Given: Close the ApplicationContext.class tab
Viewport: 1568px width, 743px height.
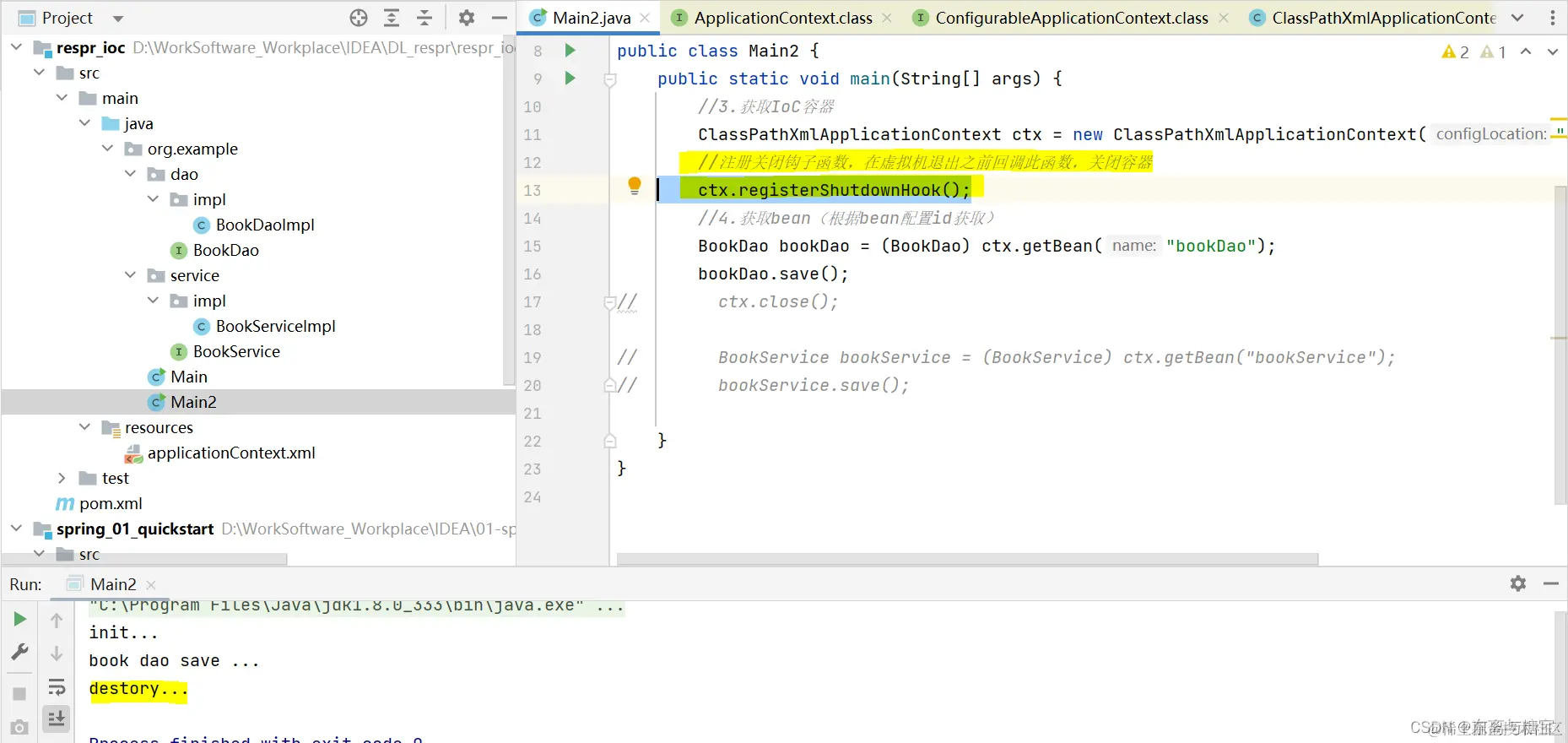Looking at the screenshot, I should click(x=887, y=18).
